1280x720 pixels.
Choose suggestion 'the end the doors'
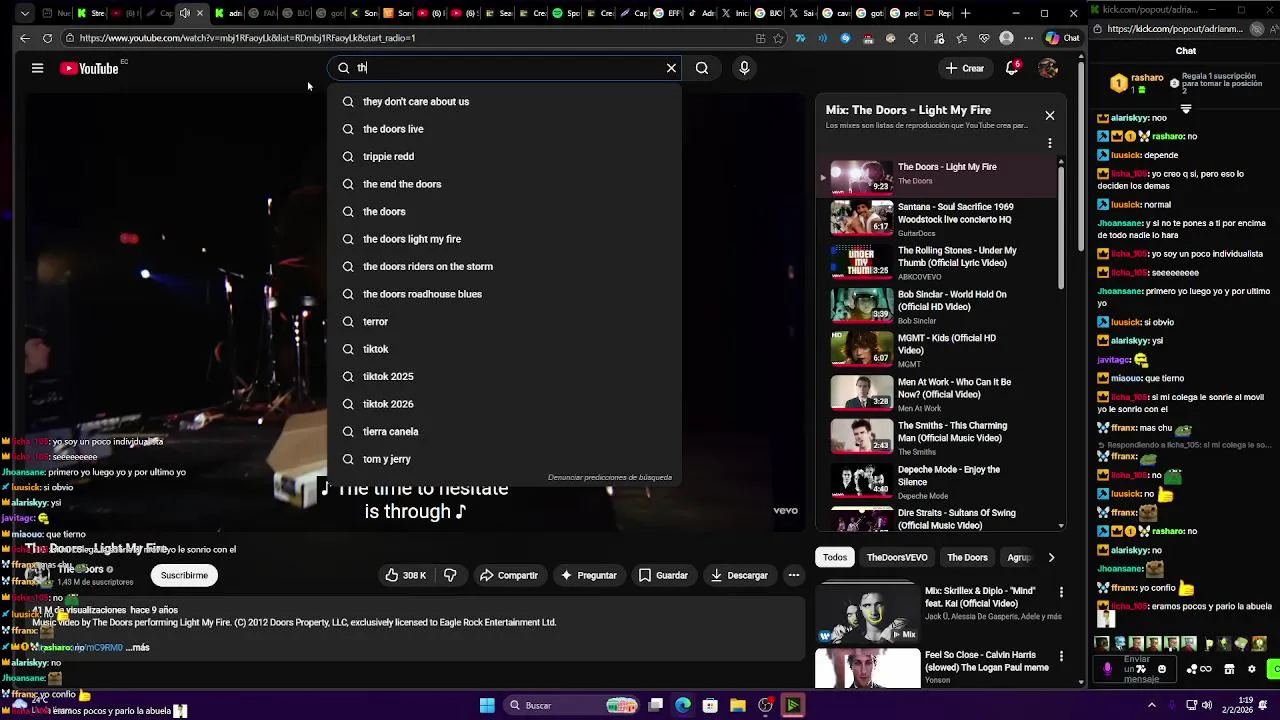click(x=504, y=184)
